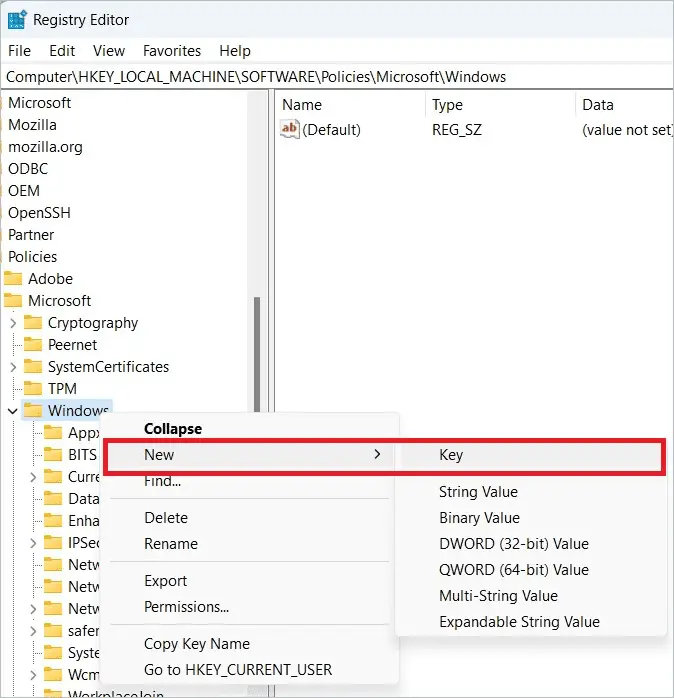The width and height of the screenshot is (674, 698).
Task: Click the Cryptography folder icon
Action: pos(33,323)
